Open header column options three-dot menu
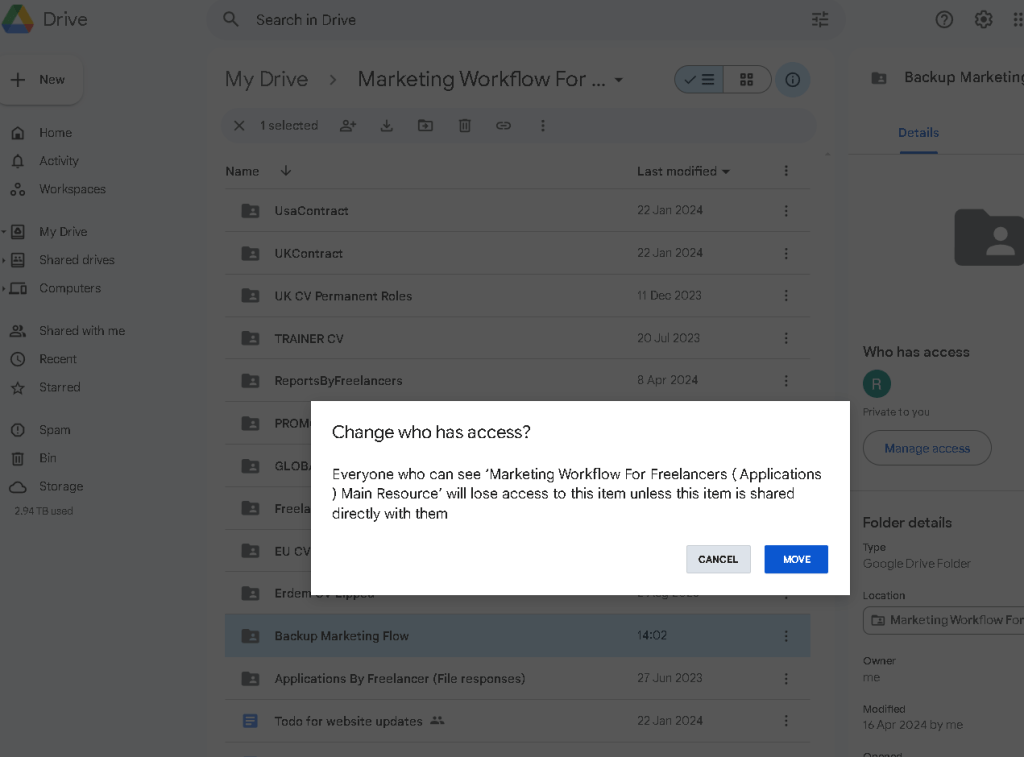 coord(786,171)
